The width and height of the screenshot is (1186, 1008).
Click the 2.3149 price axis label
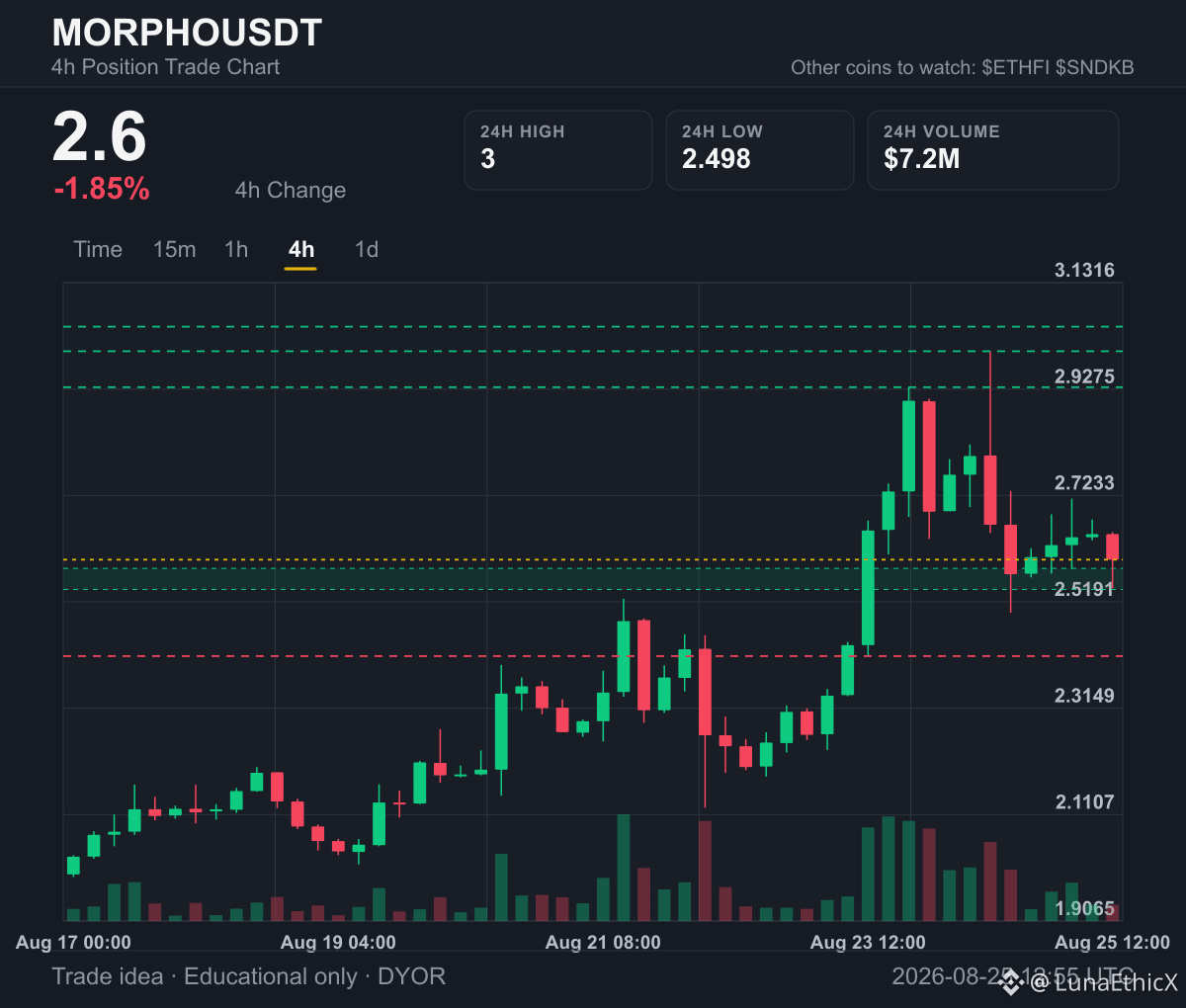1084,696
